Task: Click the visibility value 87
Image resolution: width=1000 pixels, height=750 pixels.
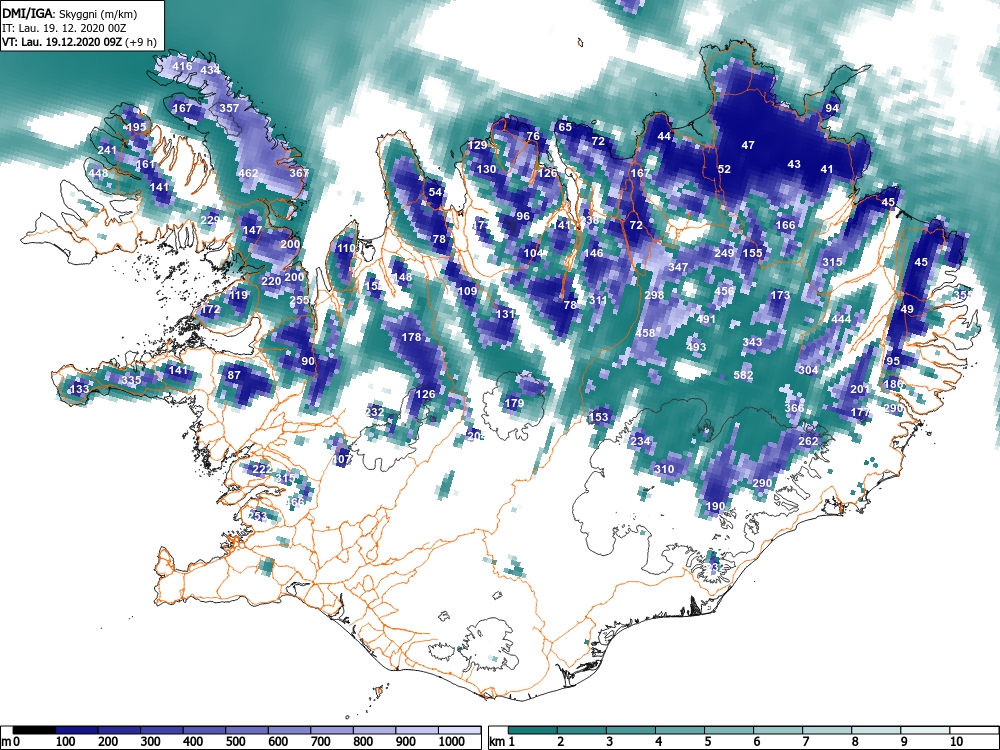Action: click(234, 375)
